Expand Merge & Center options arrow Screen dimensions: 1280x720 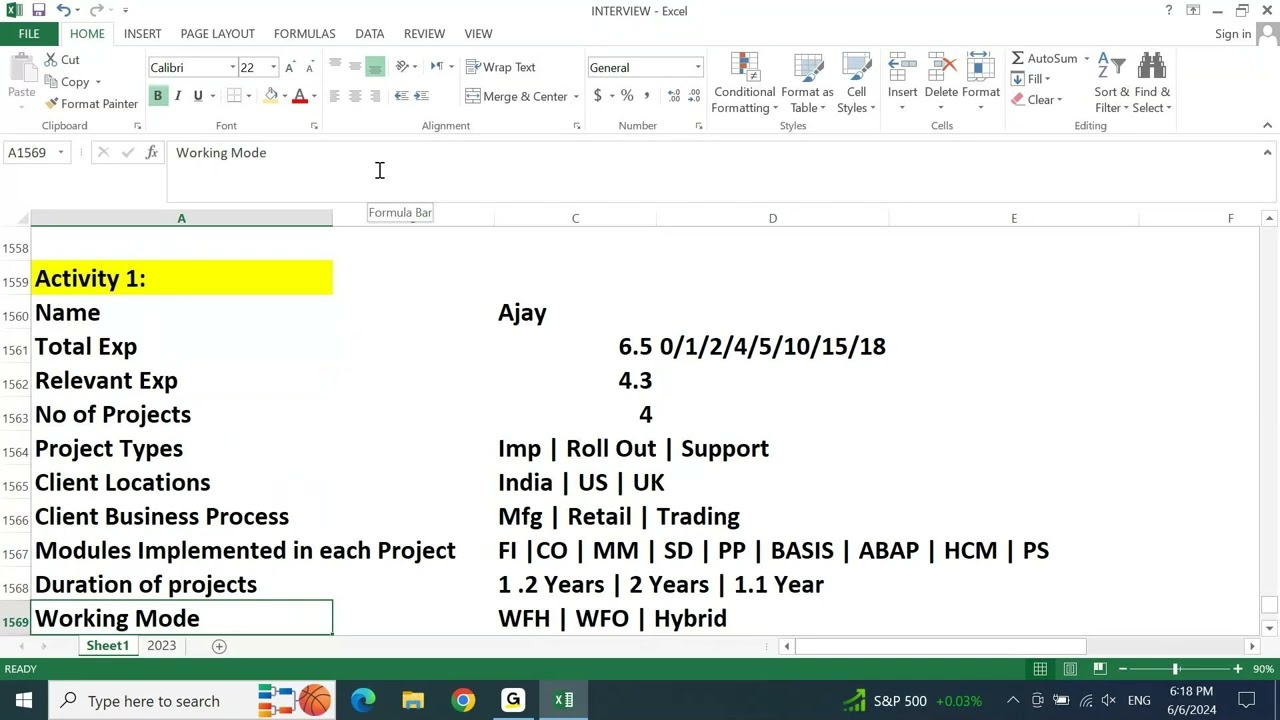point(576,97)
